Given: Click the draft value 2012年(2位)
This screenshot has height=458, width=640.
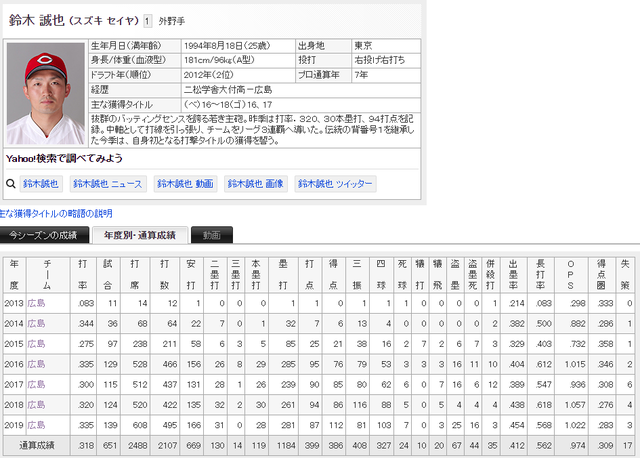Looking at the screenshot, I should click(x=209, y=75).
